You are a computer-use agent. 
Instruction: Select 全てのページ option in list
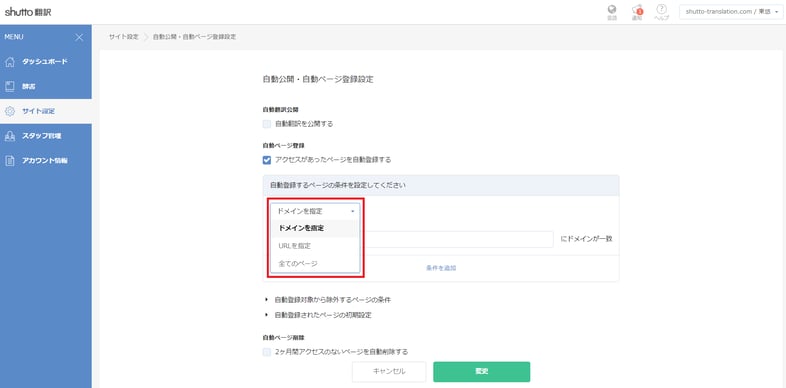point(315,263)
